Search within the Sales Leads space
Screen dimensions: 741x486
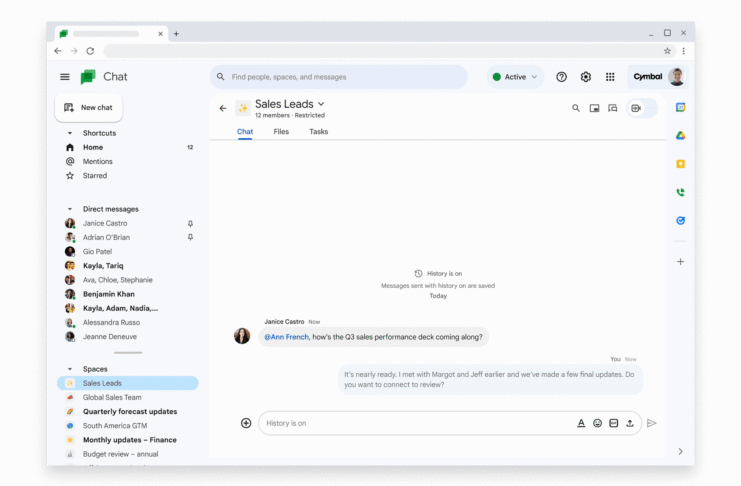click(x=576, y=108)
